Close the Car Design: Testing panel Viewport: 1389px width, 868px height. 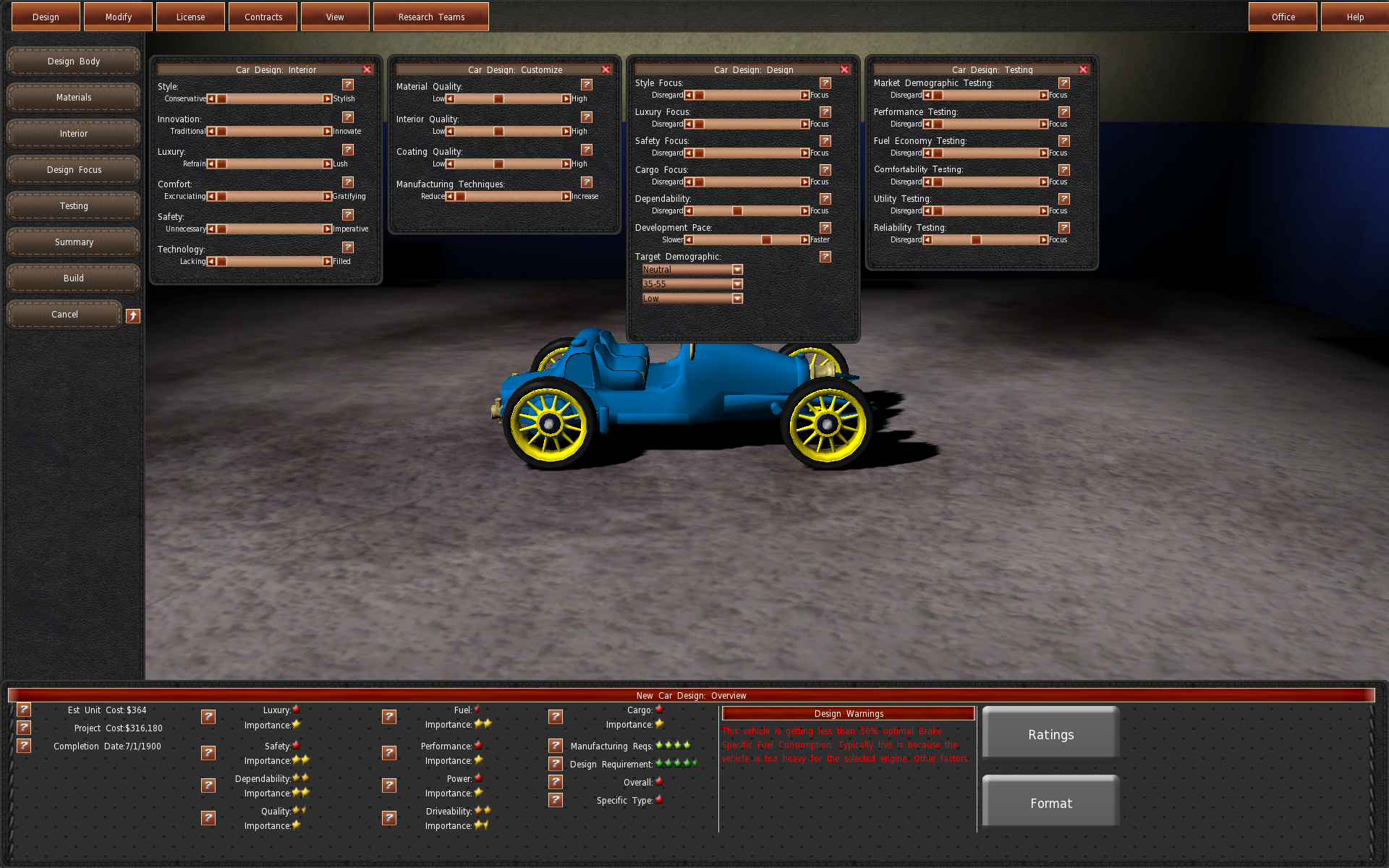1083,69
